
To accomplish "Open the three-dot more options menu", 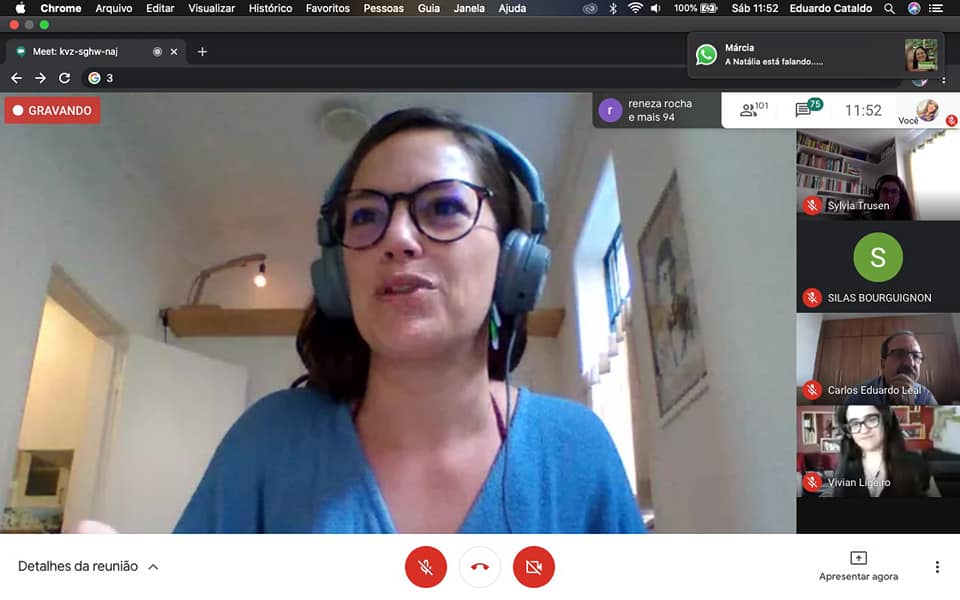I will point(937,567).
